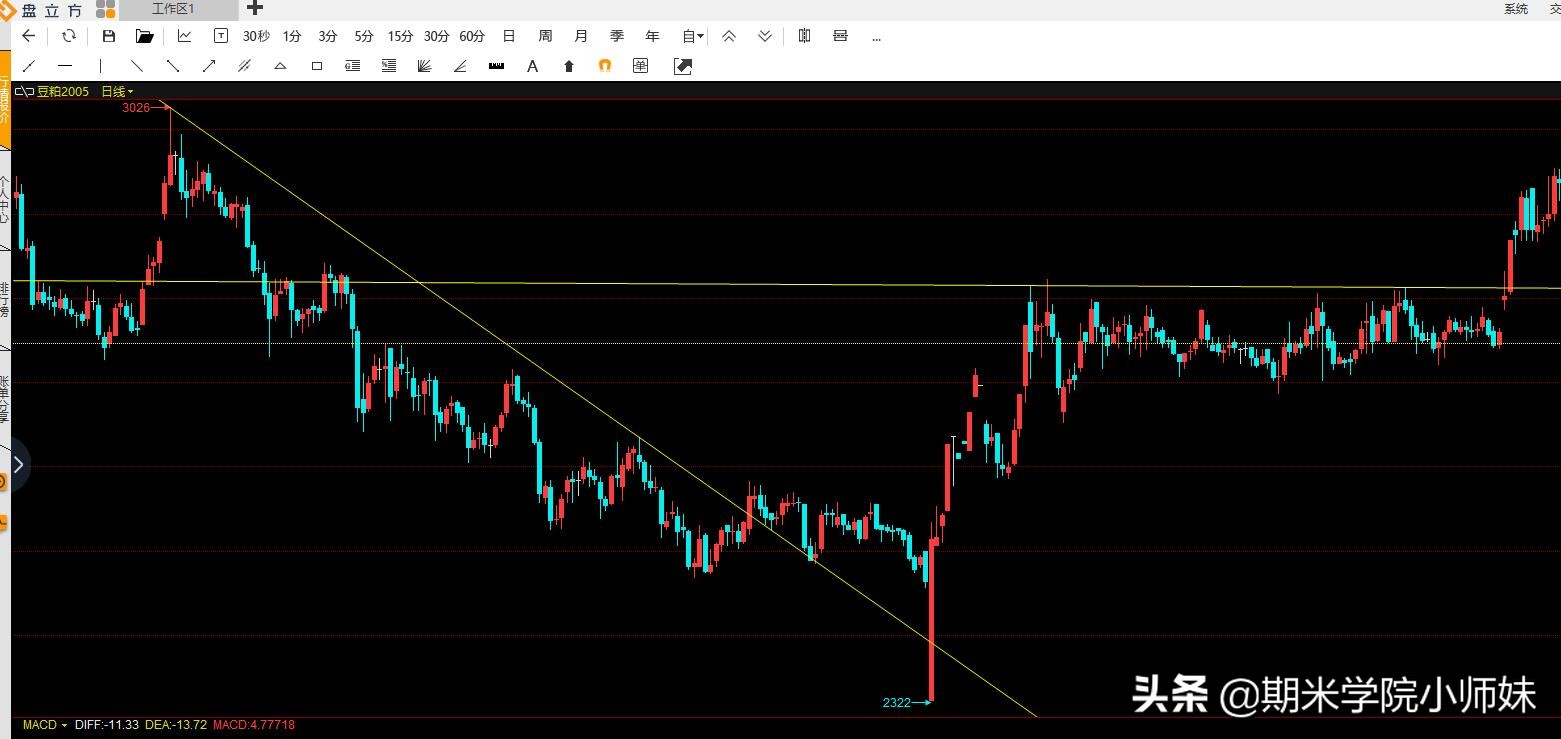Select the ruler measurement tool
The height and width of the screenshot is (739, 1561).
[496, 66]
